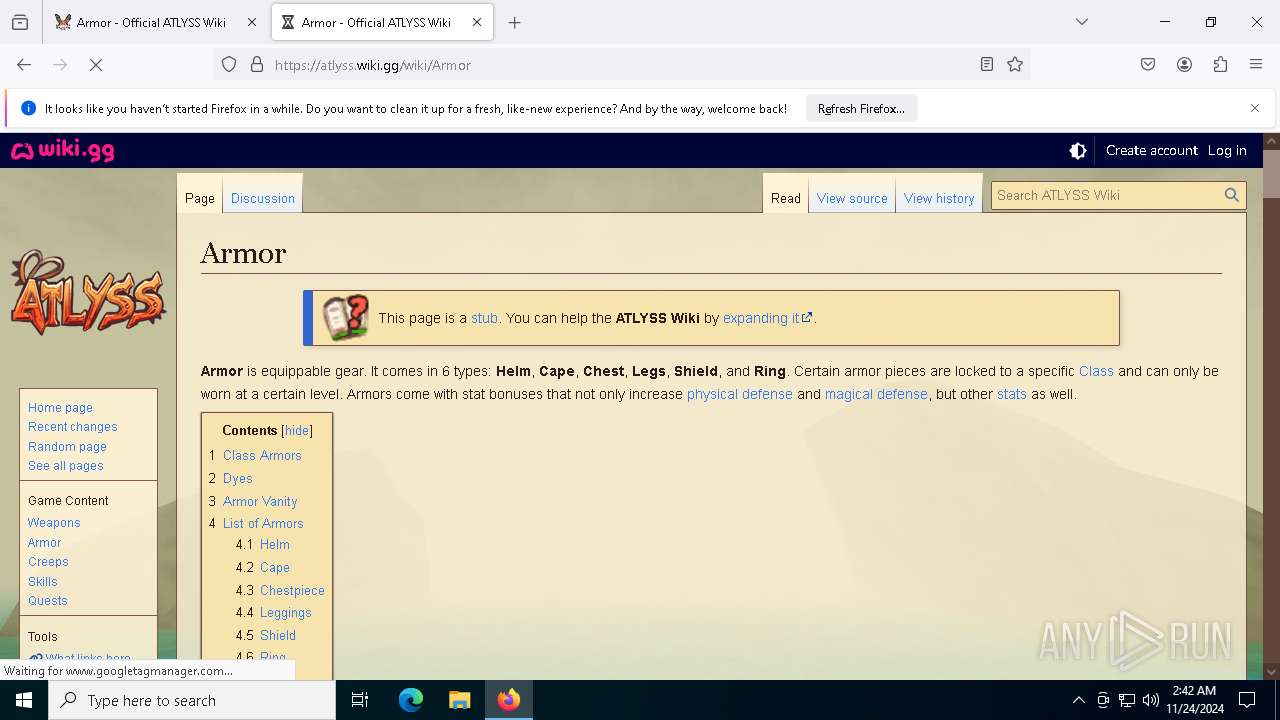Viewport: 1280px width, 720px height.
Task: Dismiss the Firefox refresh notification bar
Action: pyautogui.click(x=1255, y=108)
